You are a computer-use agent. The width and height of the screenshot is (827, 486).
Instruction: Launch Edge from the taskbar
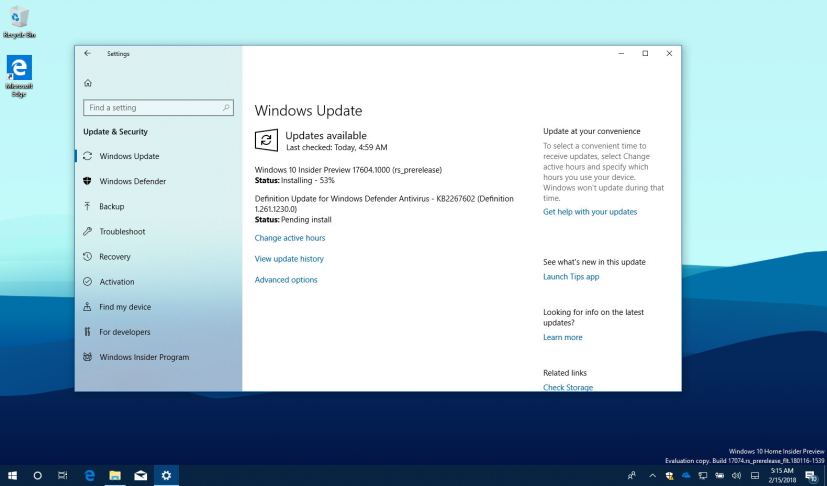[x=90, y=475]
